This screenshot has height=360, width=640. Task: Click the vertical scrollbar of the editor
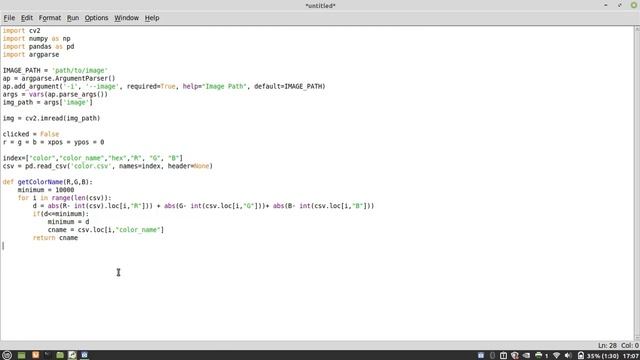pyautogui.click(x=637, y=183)
